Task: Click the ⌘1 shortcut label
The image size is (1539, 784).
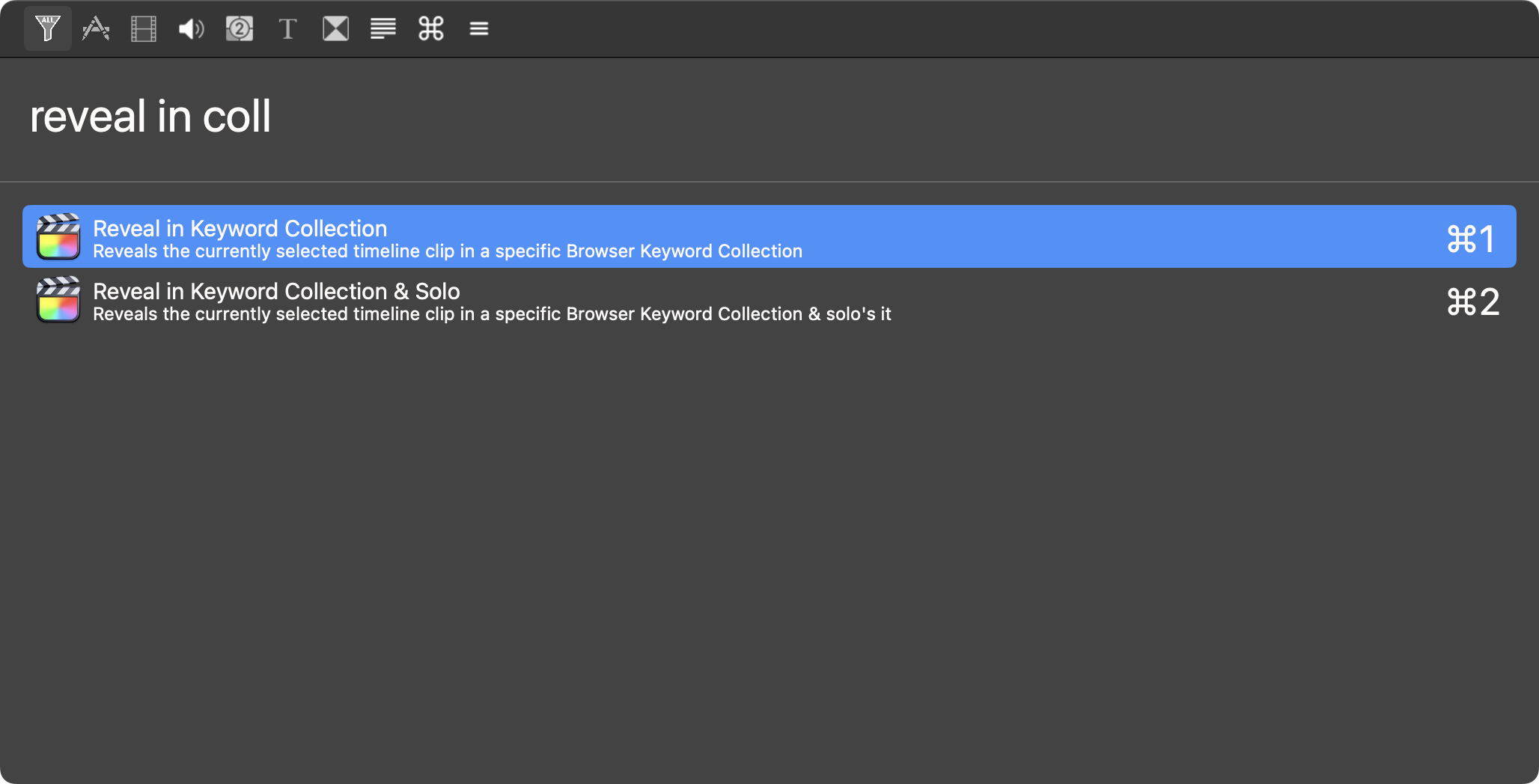Action: (1471, 239)
